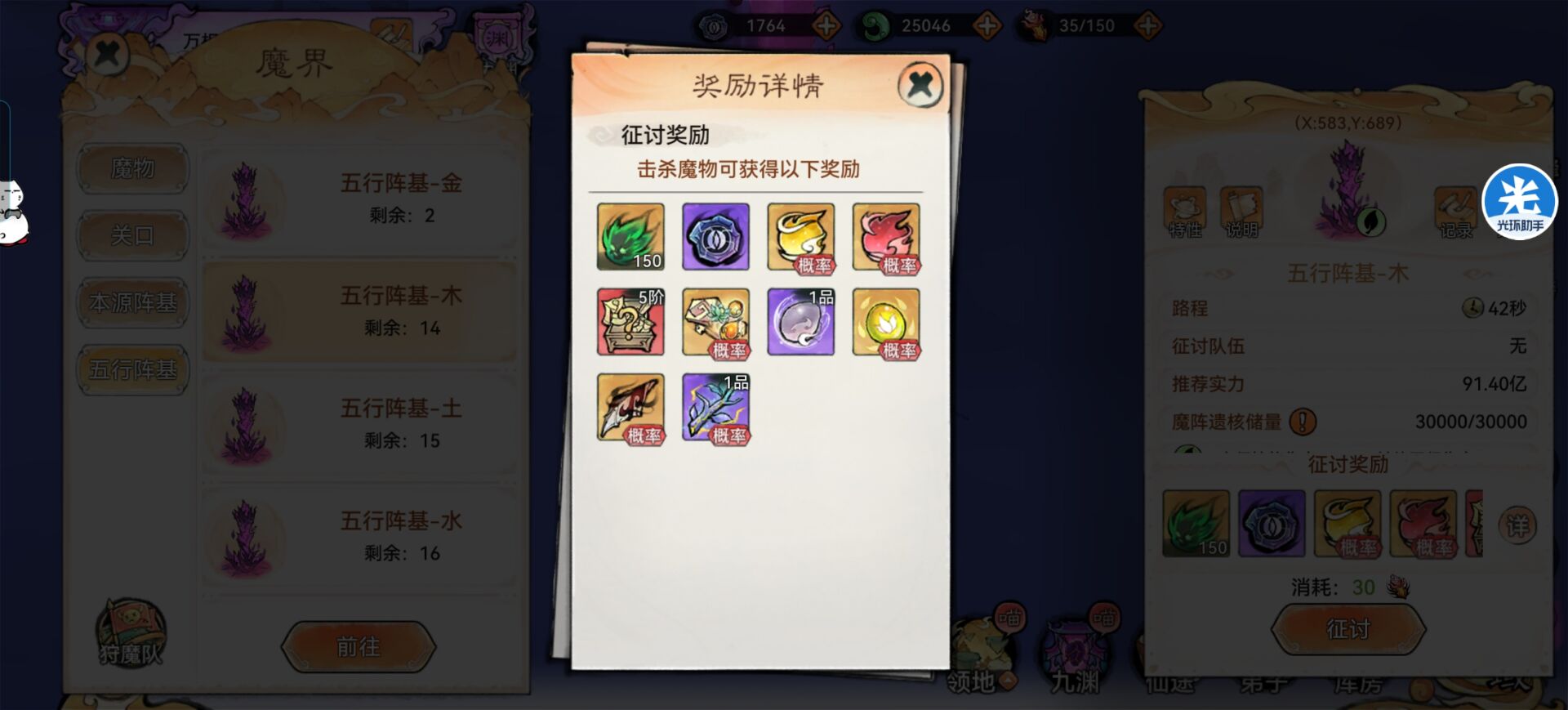Tap the 1品 purple branch reward icon

[715, 407]
